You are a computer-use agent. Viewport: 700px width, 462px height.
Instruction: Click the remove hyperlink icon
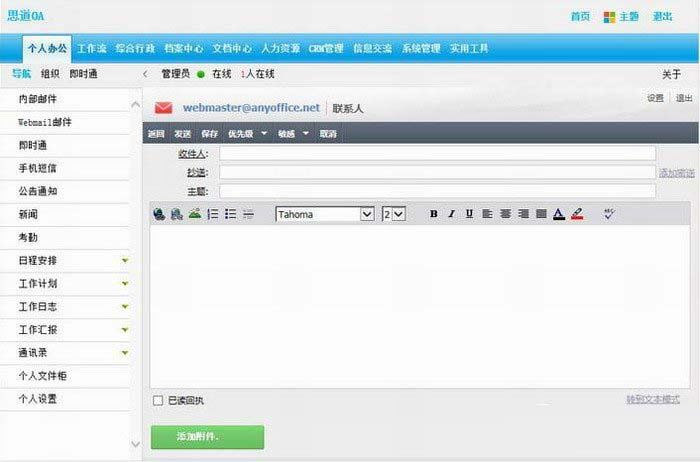(x=177, y=214)
